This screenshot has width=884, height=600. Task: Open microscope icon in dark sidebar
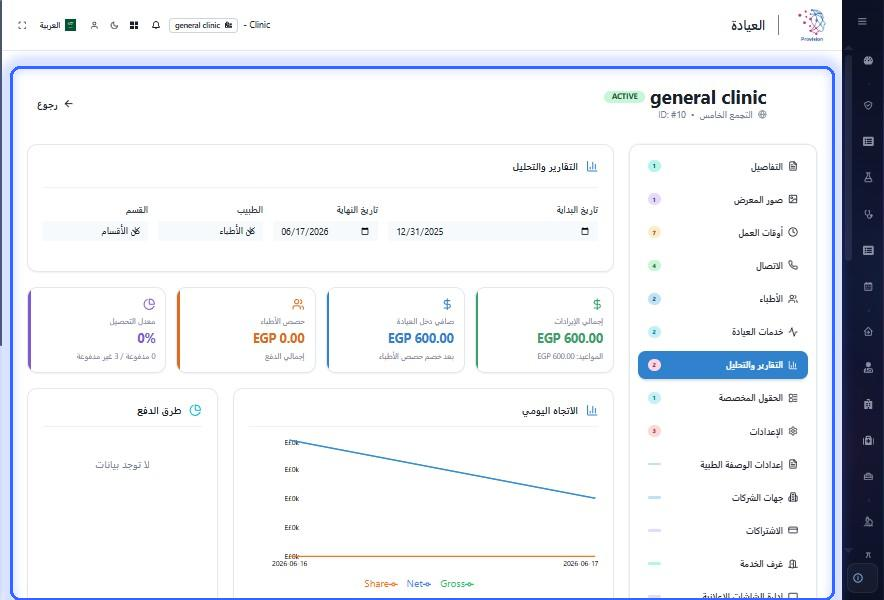[x=868, y=522]
